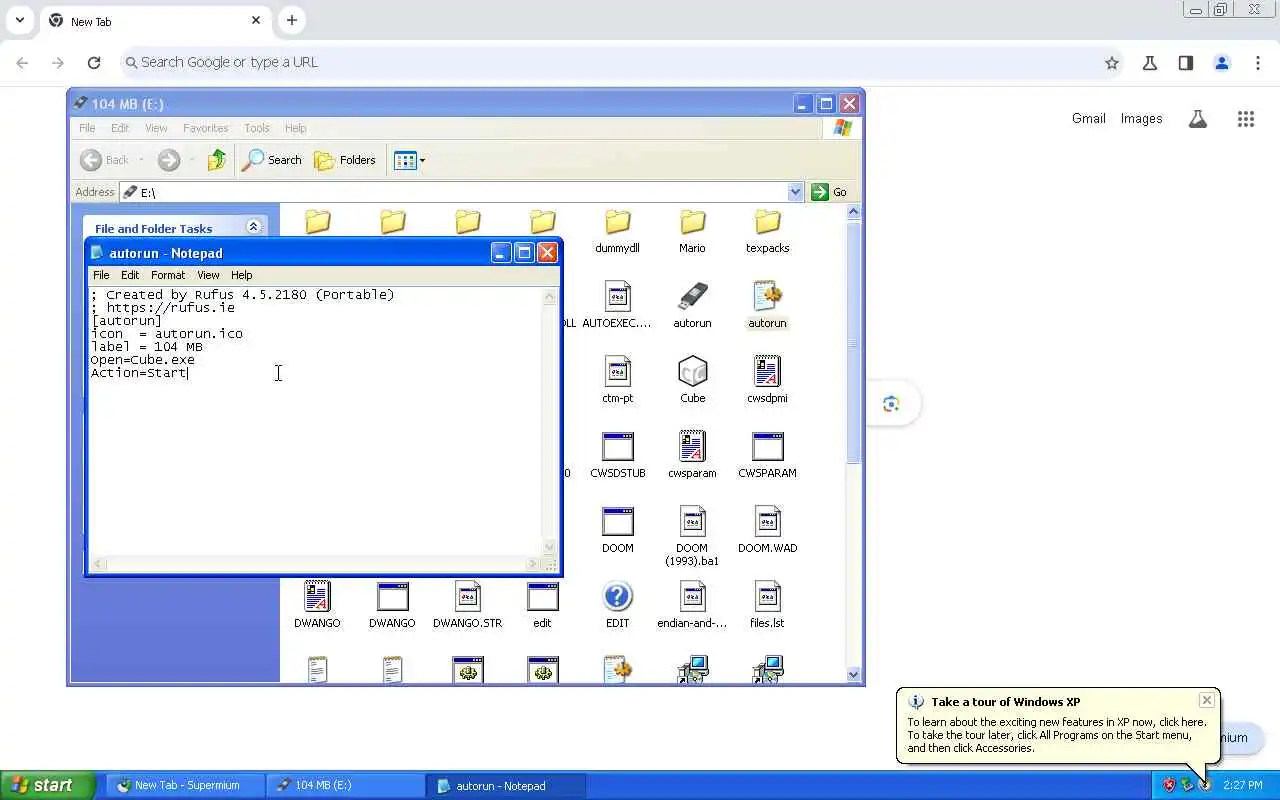The image size is (1280, 800).
Task: Open Explorer Tools menu
Action: click(257, 128)
